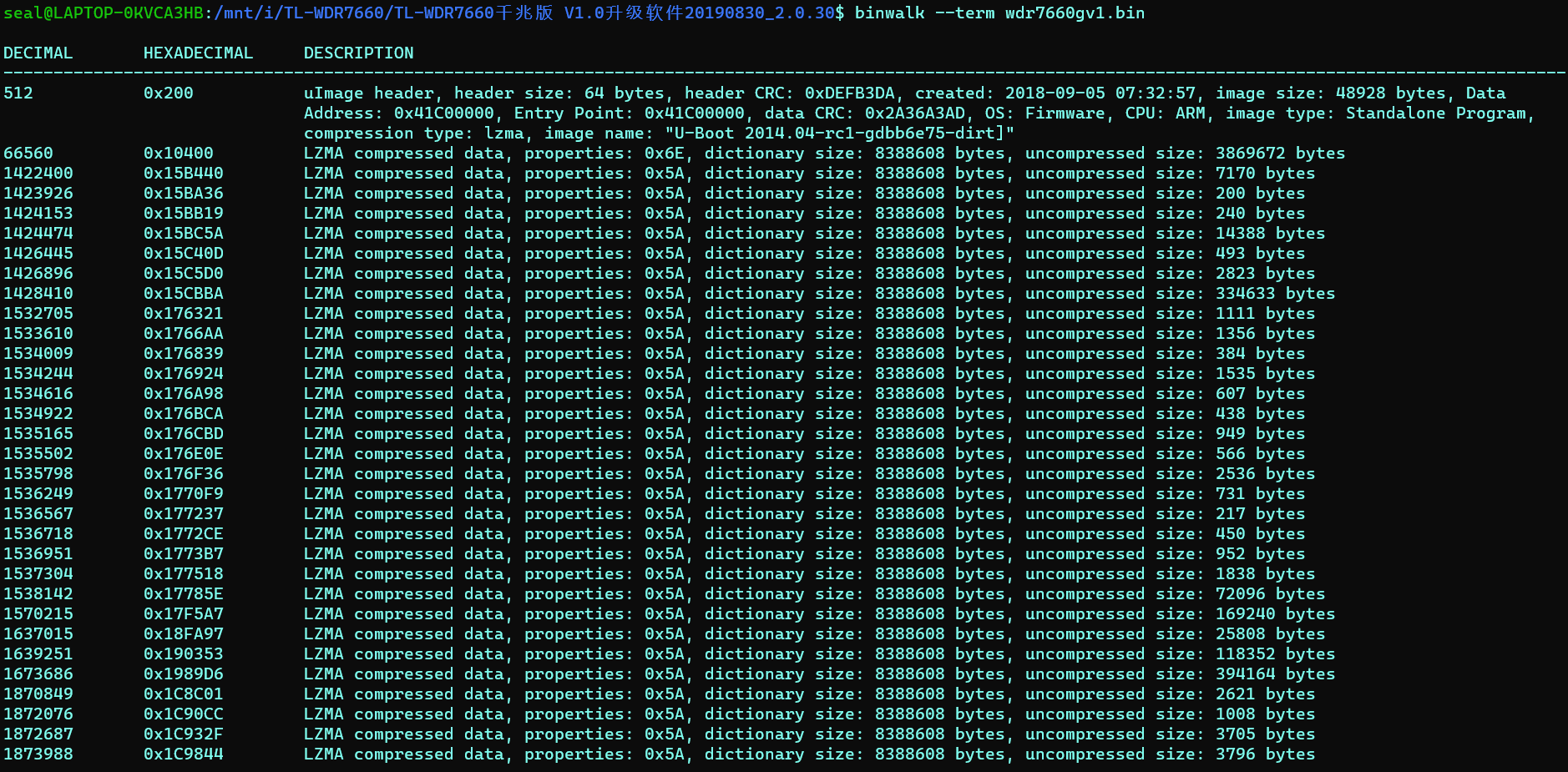Click header CRC value 0xDEFB3DA

pos(849,93)
